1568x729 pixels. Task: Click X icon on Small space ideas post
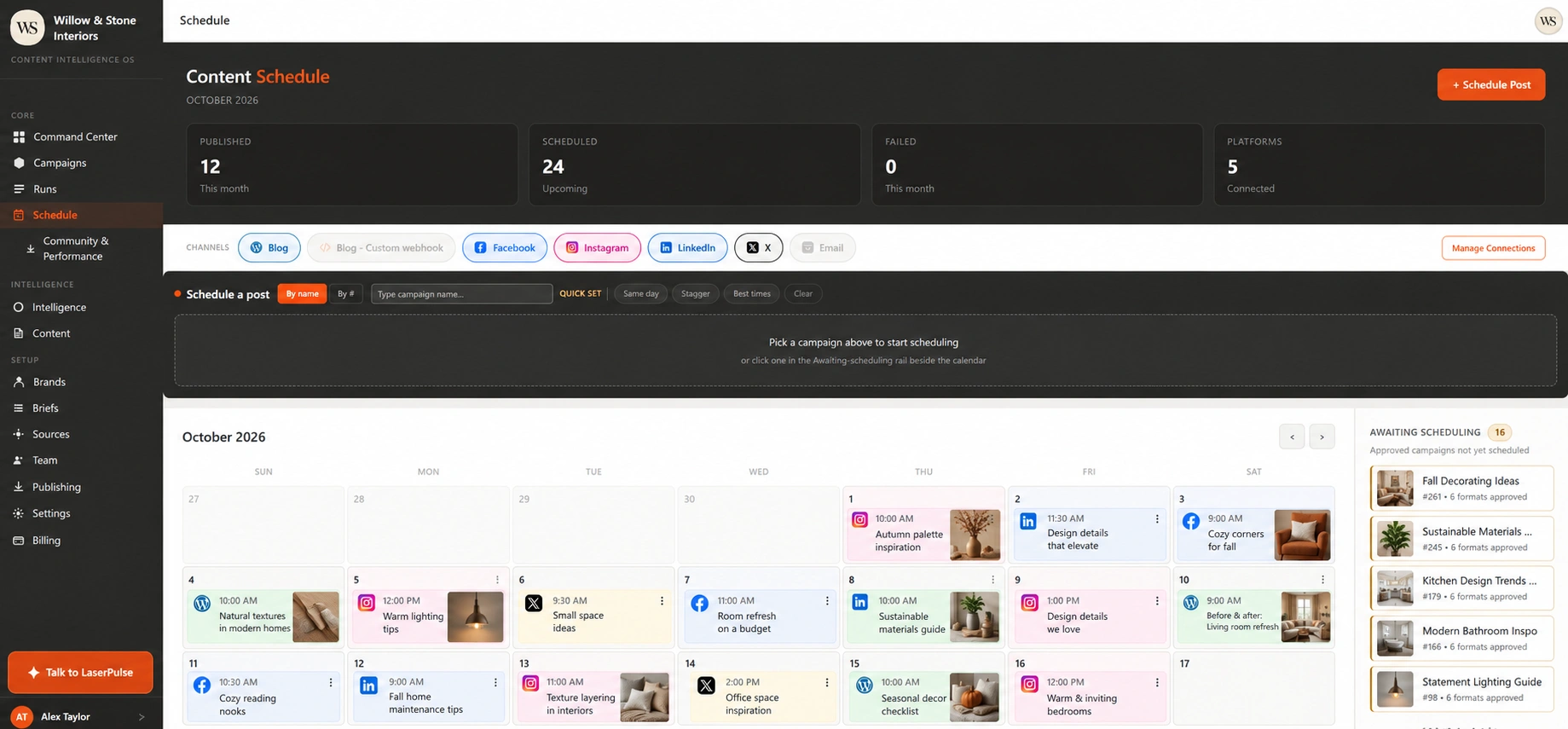pyautogui.click(x=534, y=604)
